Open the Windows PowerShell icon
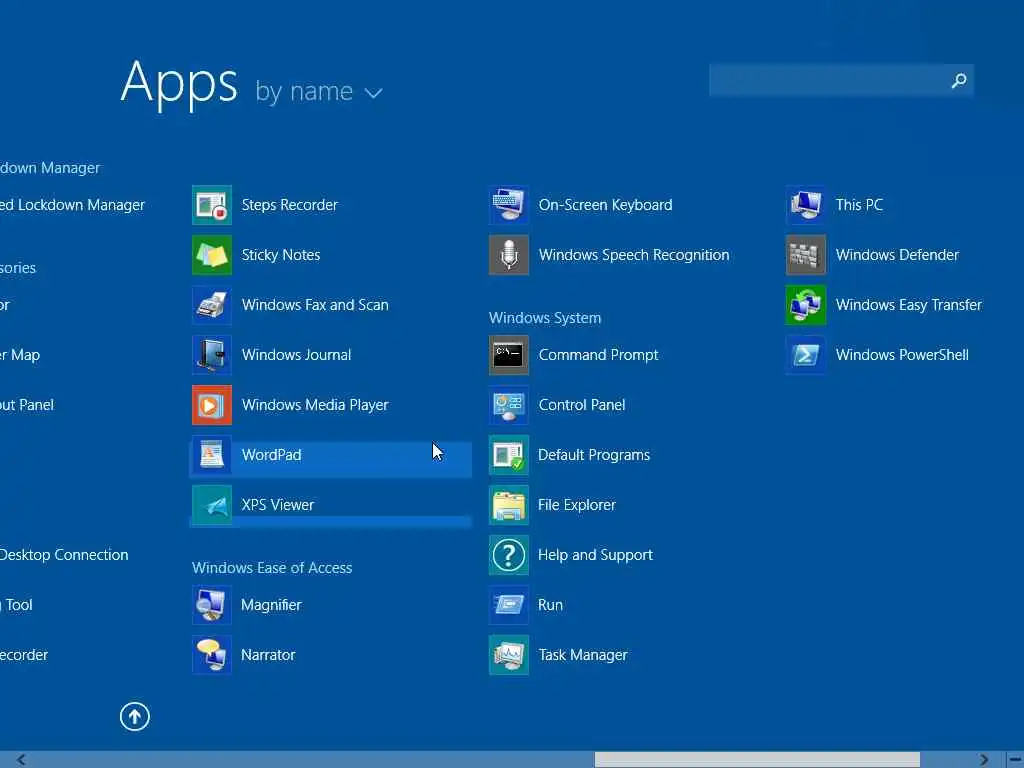The image size is (1024, 768). [806, 355]
